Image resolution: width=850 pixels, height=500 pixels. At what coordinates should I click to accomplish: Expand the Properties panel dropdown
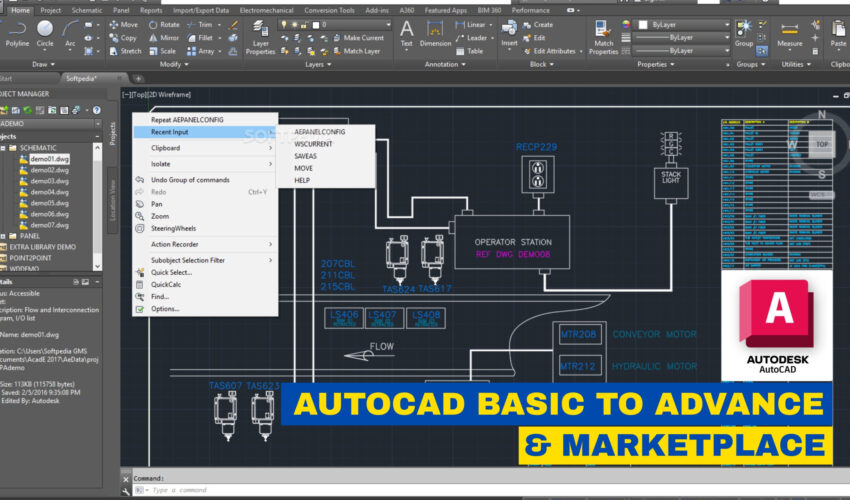655,64
